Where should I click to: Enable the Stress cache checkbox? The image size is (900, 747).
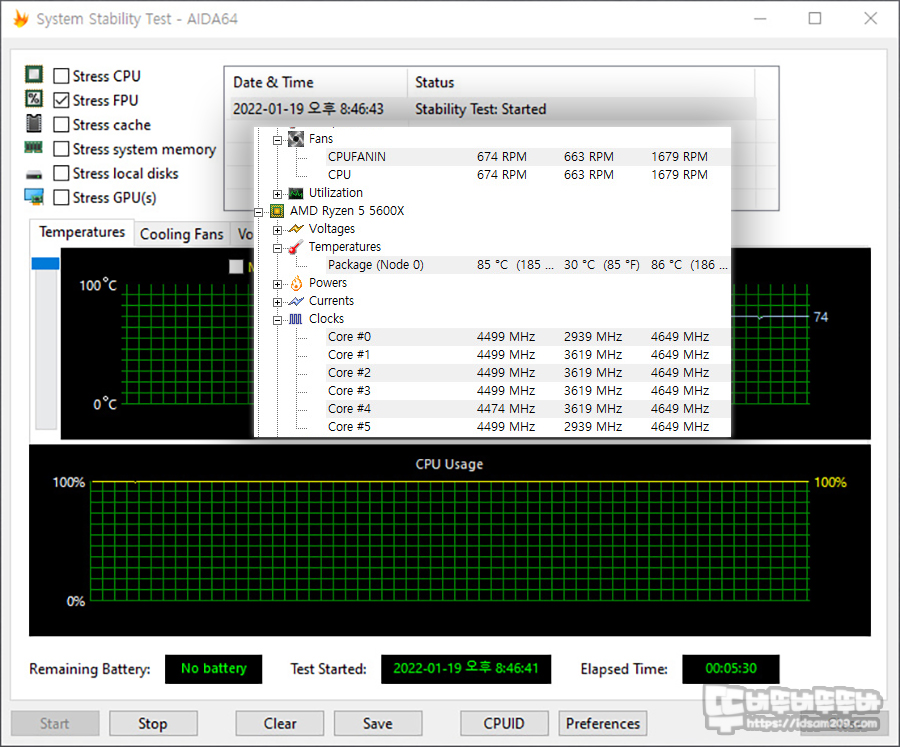click(x=61, y=125)
